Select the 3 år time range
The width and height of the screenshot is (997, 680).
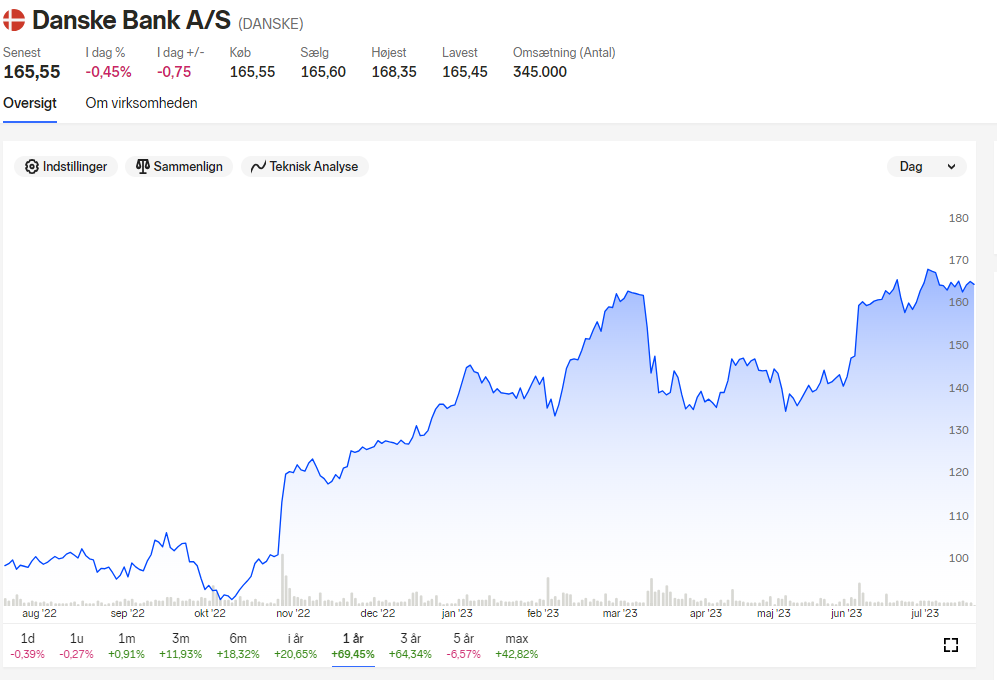point(410,646)
